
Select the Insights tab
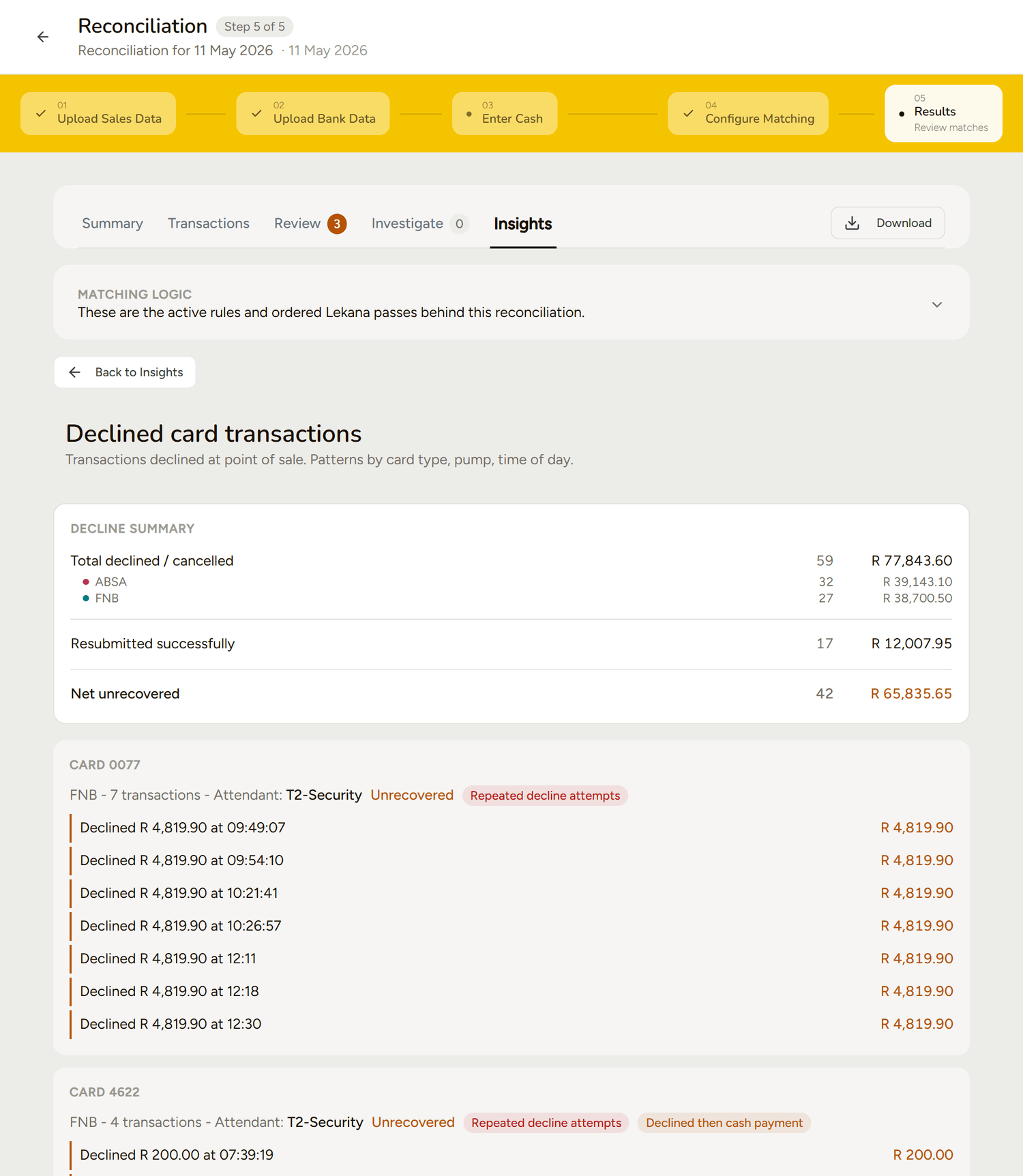[x=523, y=224]
